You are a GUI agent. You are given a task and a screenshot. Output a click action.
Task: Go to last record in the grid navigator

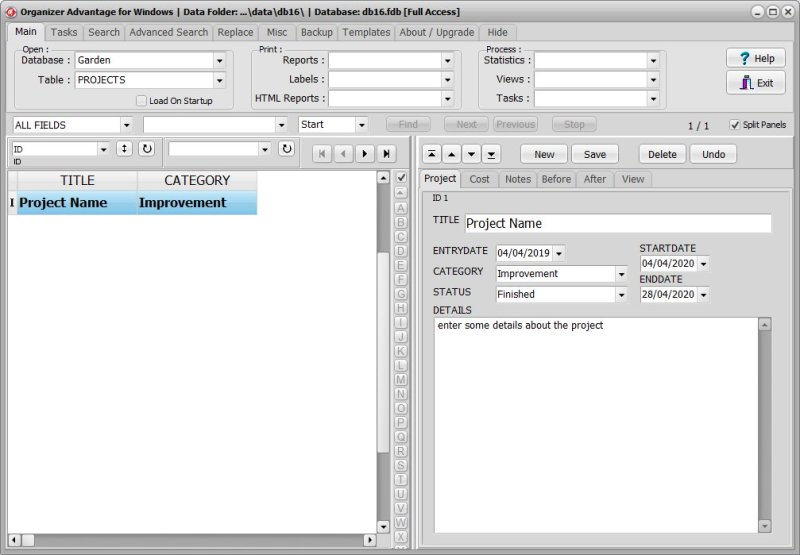tap(386, 154)
